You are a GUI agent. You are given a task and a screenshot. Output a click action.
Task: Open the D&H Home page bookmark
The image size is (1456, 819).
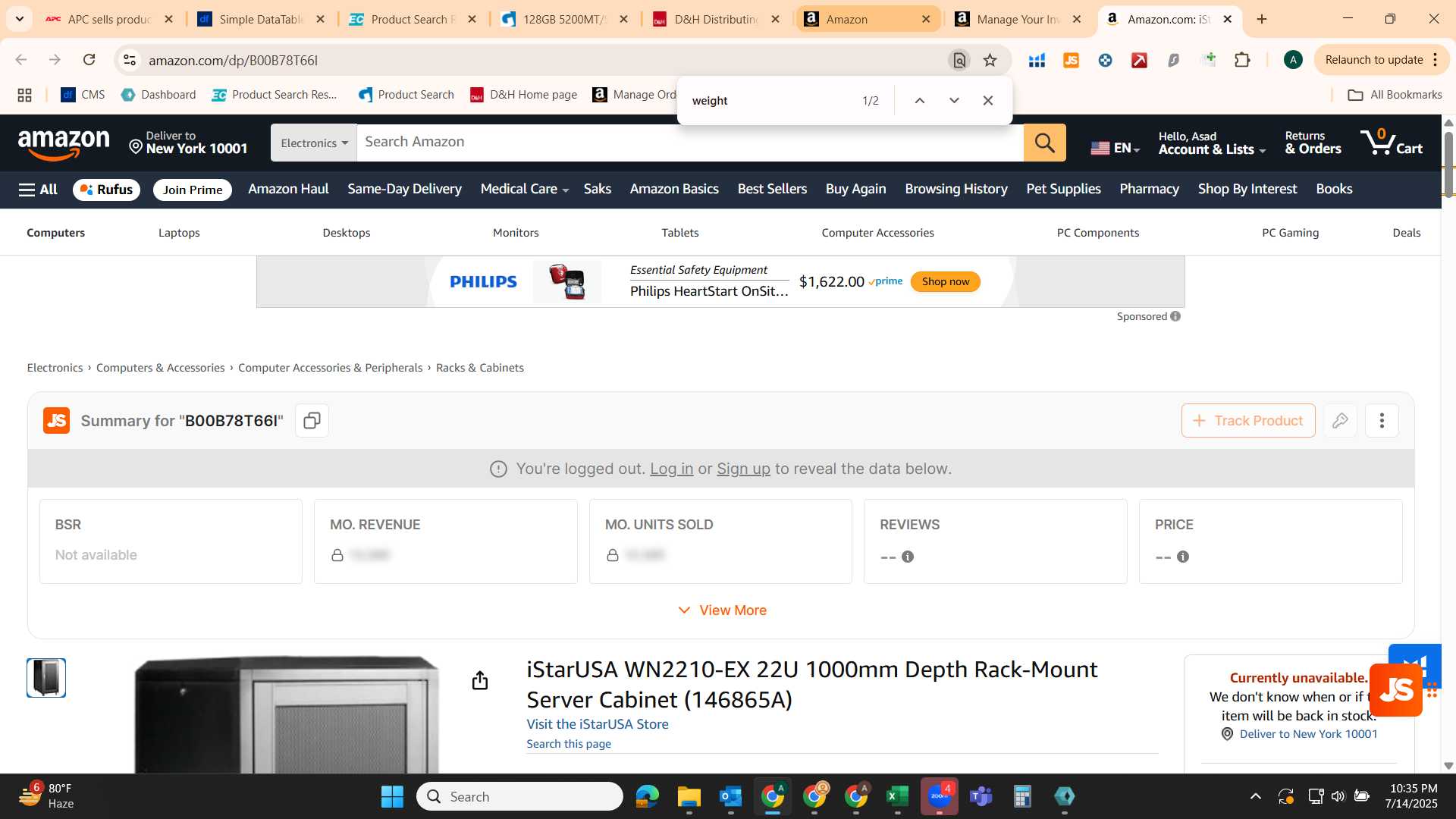click(x=524, y=95)
